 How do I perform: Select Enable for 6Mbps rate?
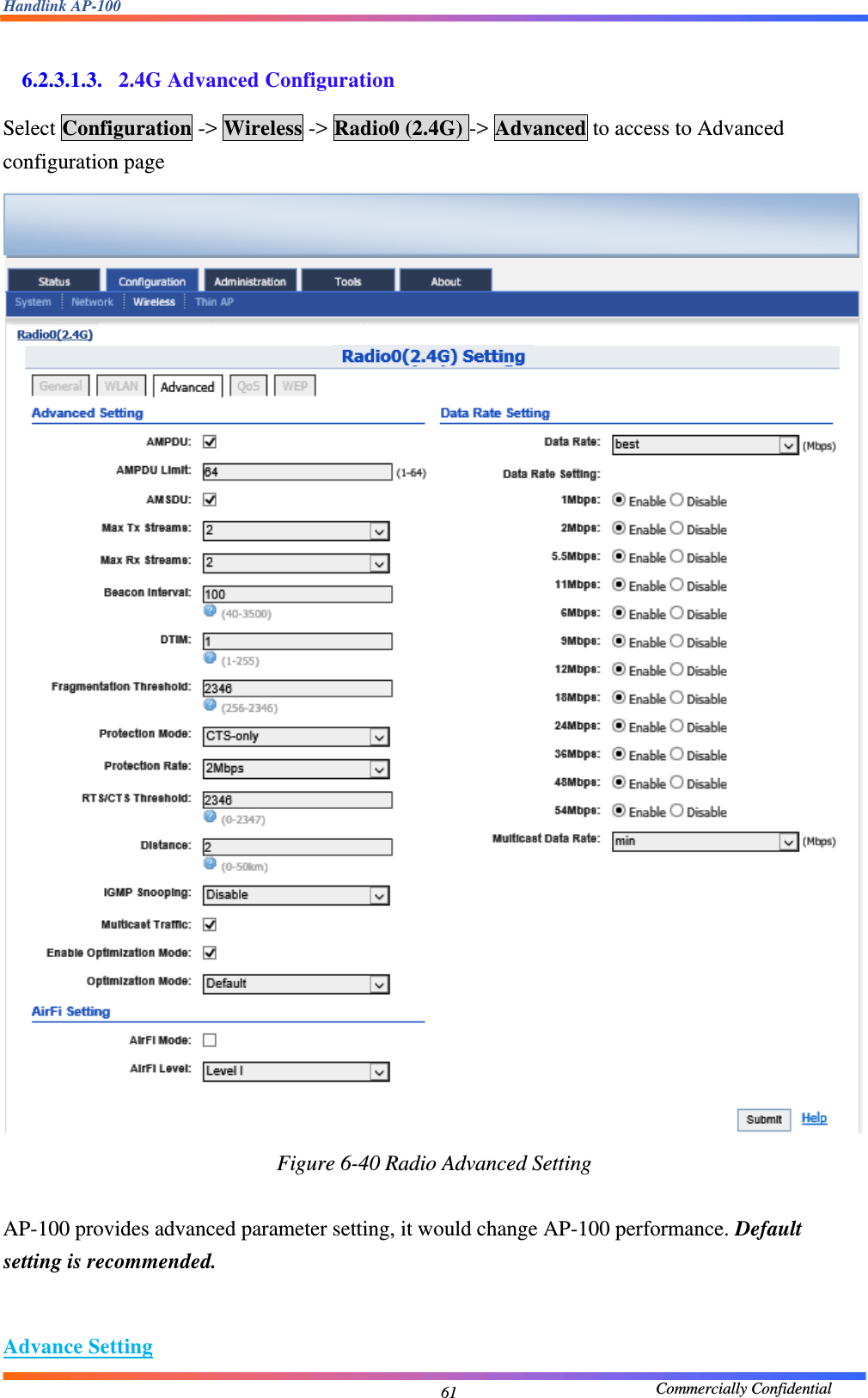619,613
